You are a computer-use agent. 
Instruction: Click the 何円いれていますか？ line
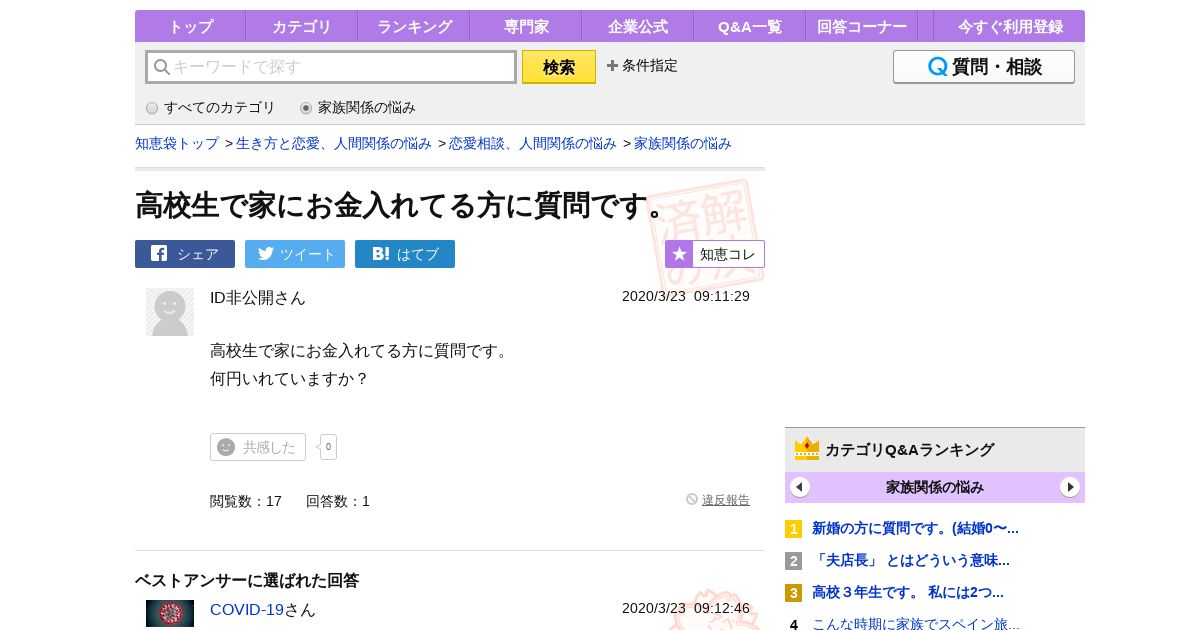point(290,379)
